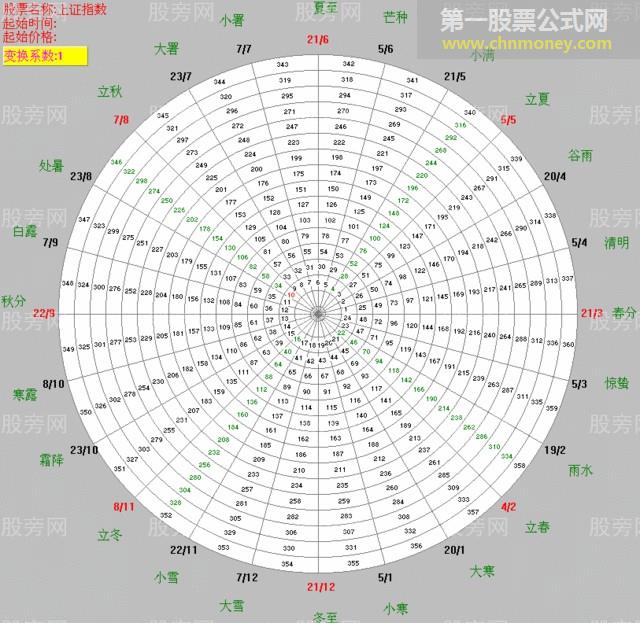640x623 pixels.
Task: Click the 起始价格 label
Action: [x=30, y=36]
